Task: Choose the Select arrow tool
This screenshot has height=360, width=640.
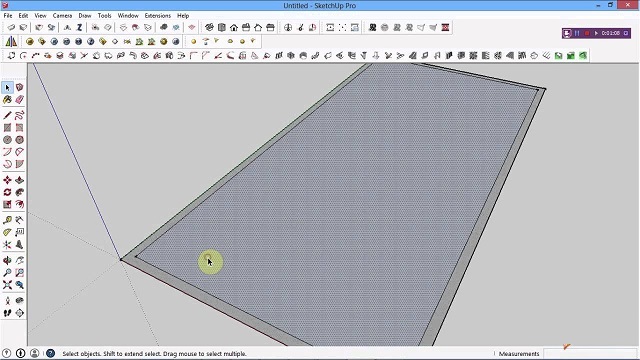Action: point(7,87)
